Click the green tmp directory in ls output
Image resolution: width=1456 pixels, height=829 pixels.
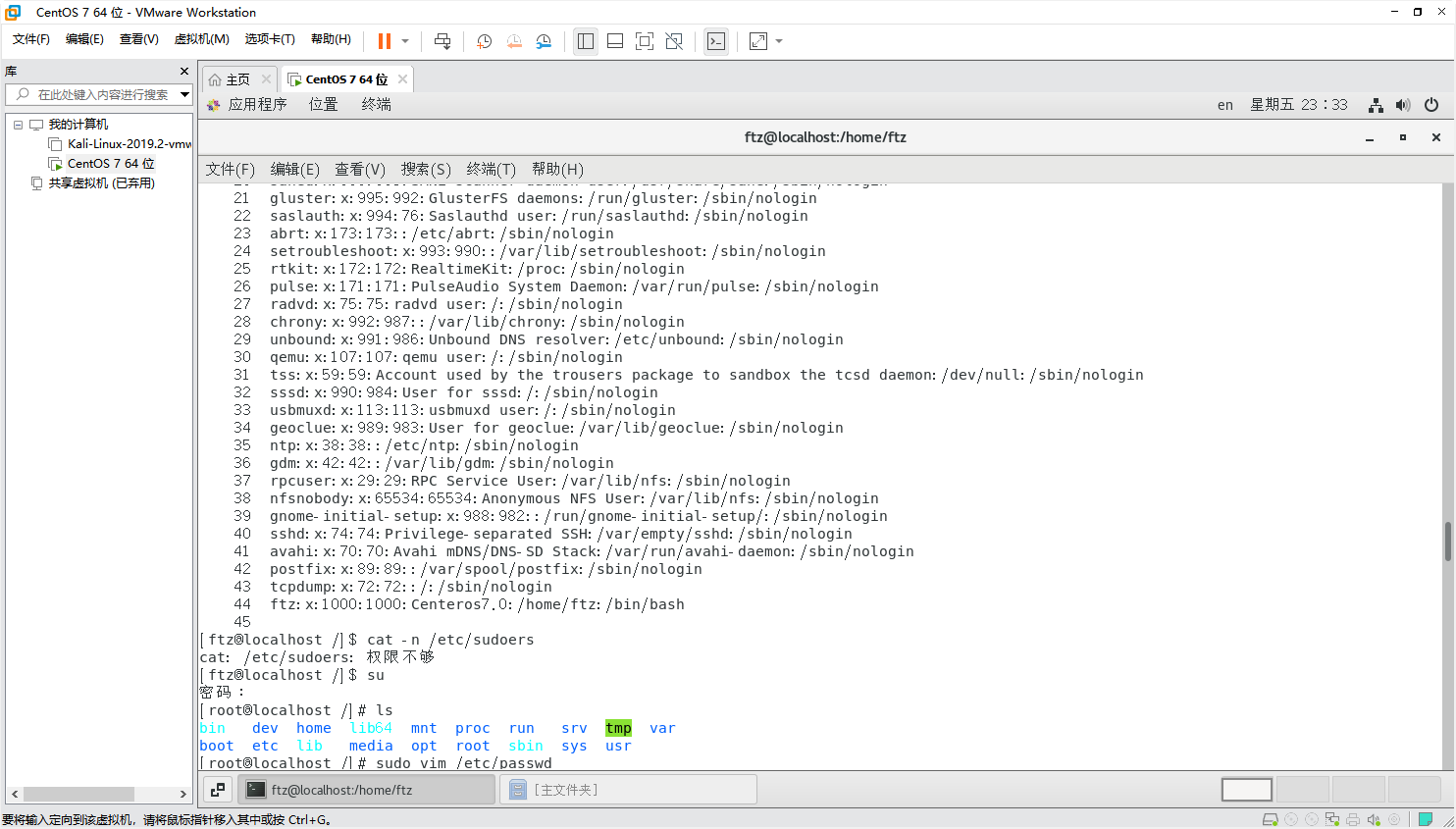tap(618, 728)
